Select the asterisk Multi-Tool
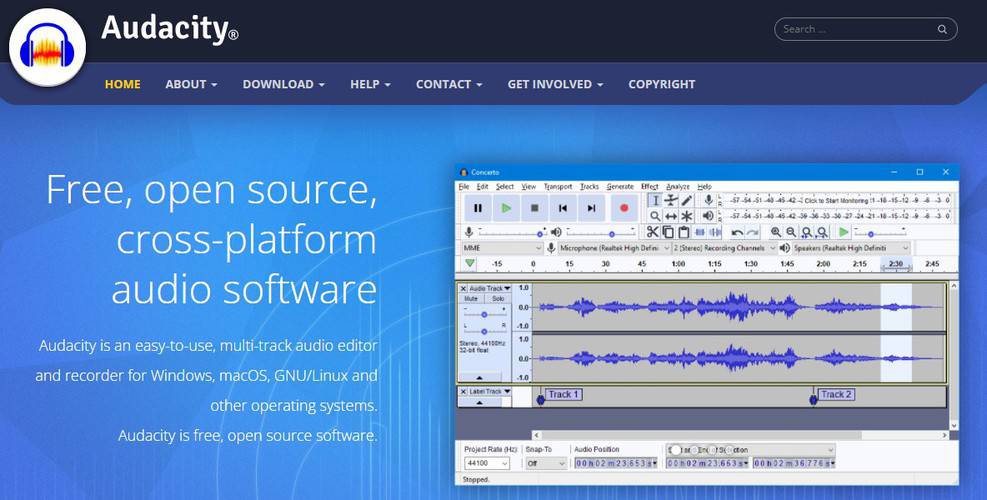The height and width of the screenshot is (500, 987). [x=687, y=216]
